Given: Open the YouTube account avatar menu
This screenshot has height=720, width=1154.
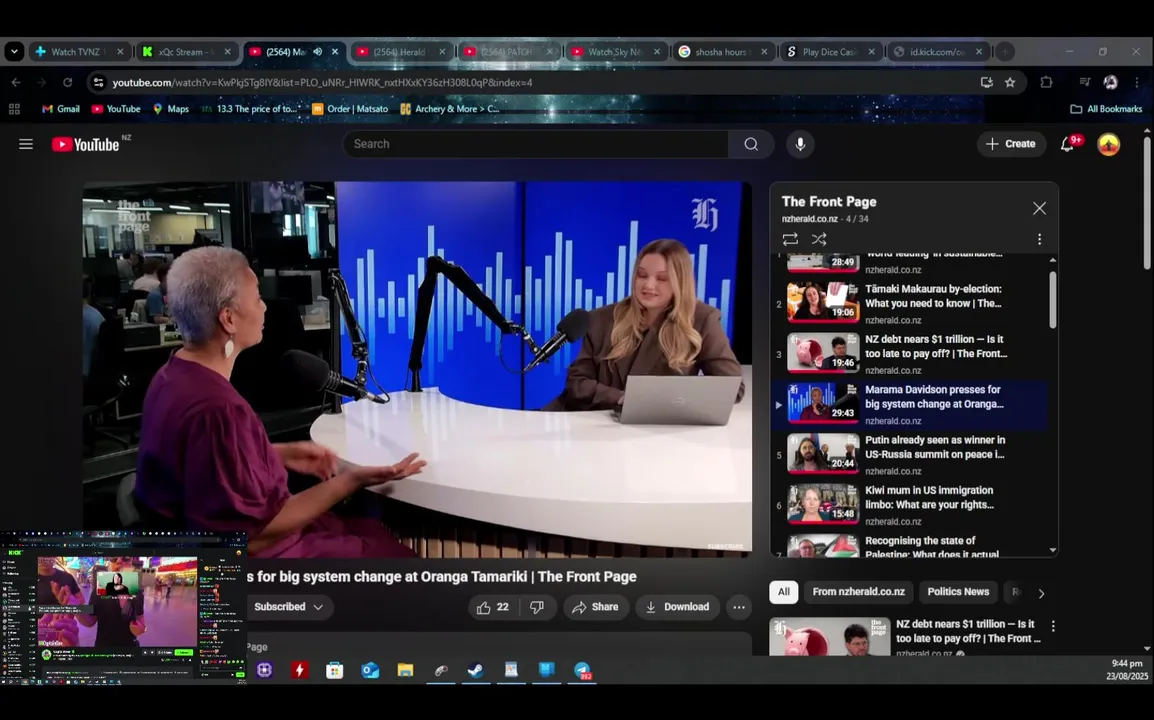Looking at the screenshot, I should point(1108,144).
